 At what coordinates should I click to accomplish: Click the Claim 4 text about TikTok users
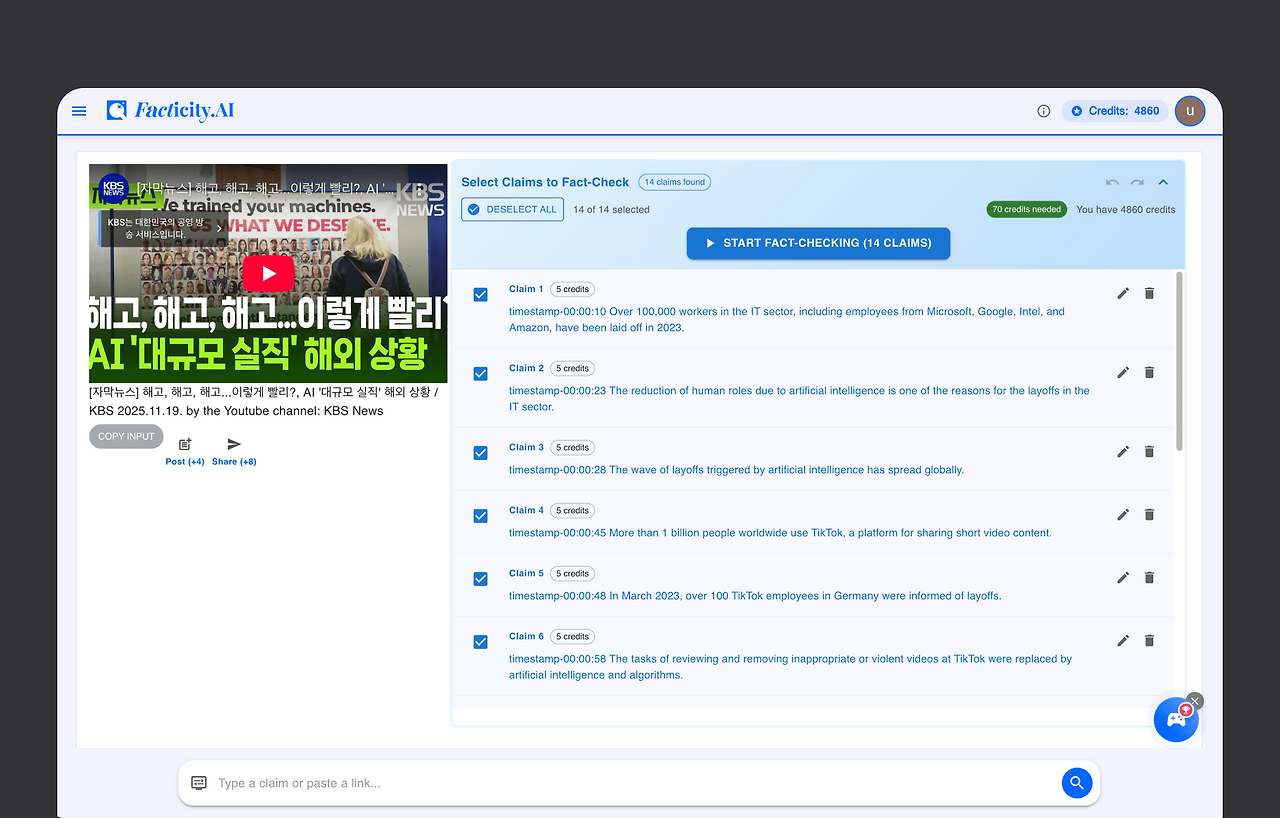[x=780, y=533]
